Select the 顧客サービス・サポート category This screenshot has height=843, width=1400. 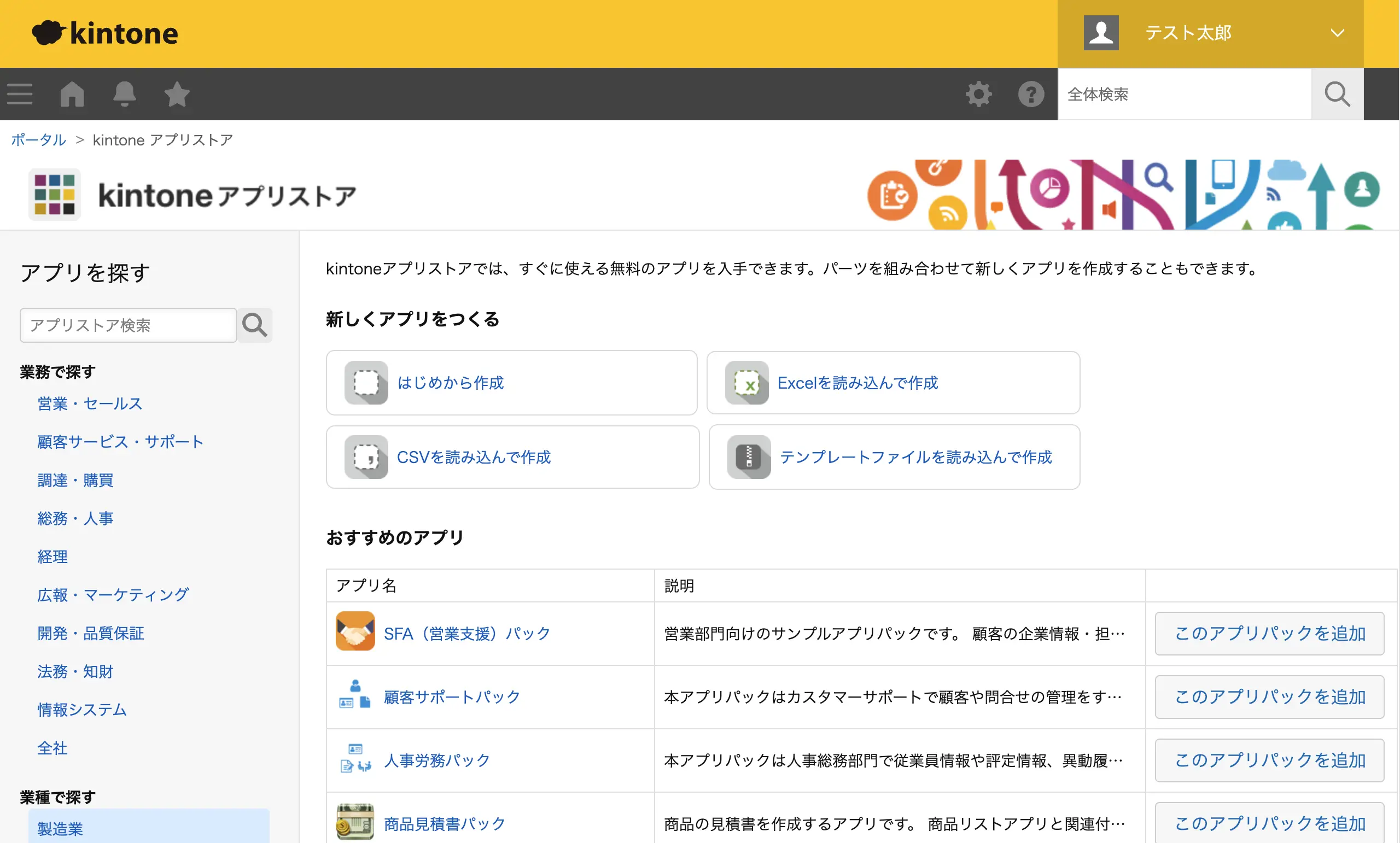(120, 441)
